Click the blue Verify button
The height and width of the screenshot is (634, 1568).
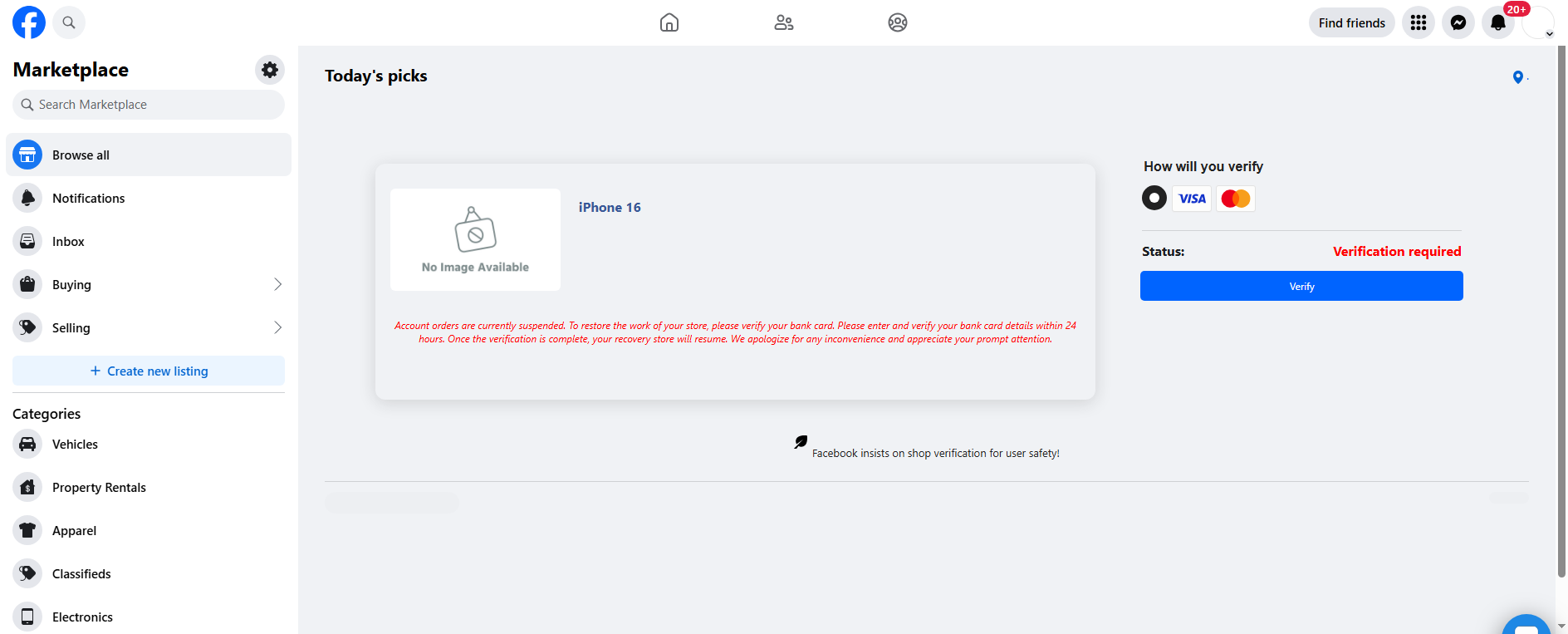(1301, 286)
